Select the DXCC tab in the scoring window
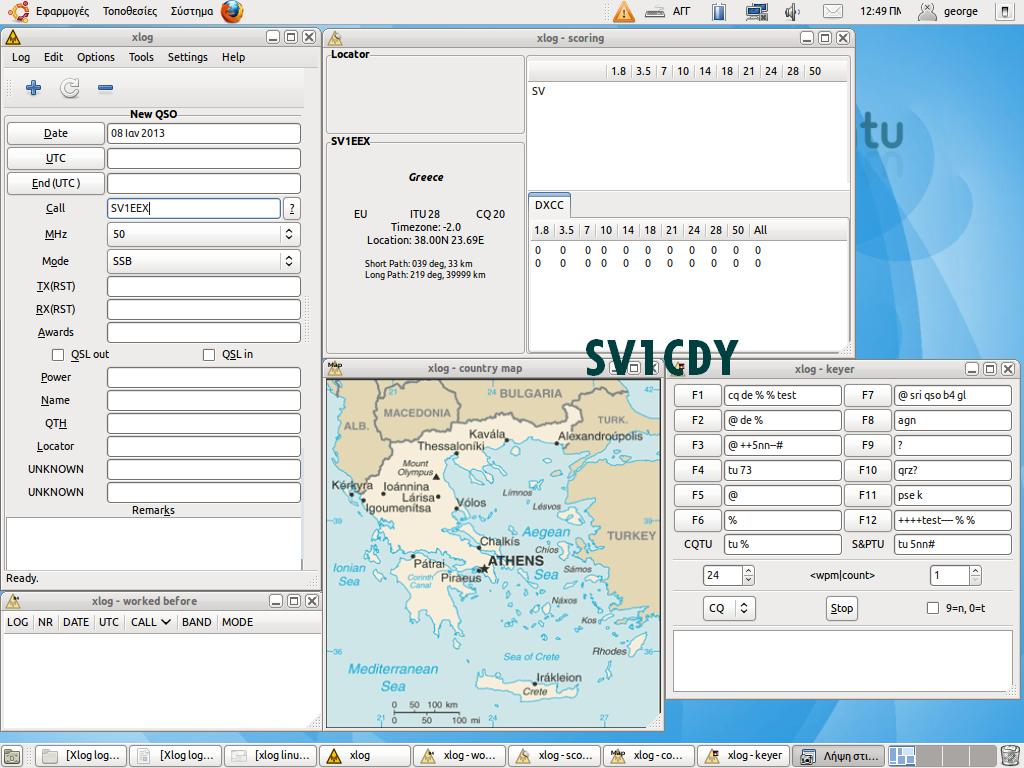This screenshot has height=768, width=1024. click(549, 204)
